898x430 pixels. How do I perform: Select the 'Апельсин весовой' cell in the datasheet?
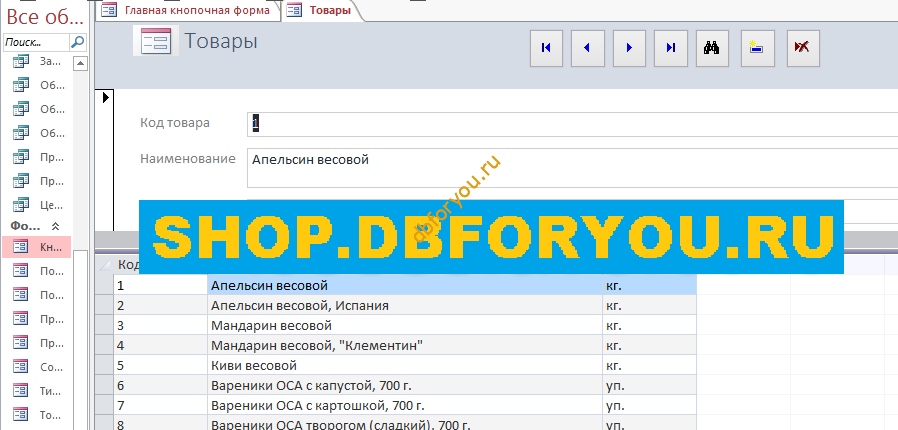point(405,285)
